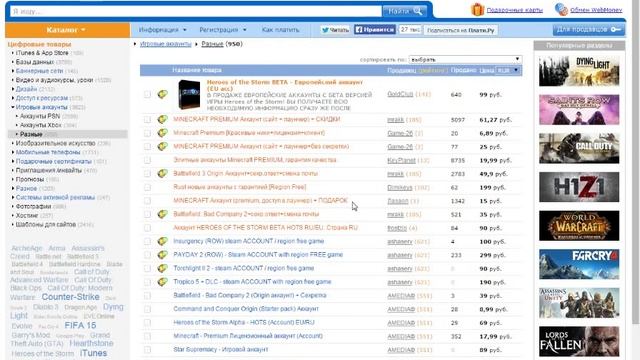The height and width of the screenshot is (360, 640).
Task: Open the Информация menu
Action: click(162, 30)
